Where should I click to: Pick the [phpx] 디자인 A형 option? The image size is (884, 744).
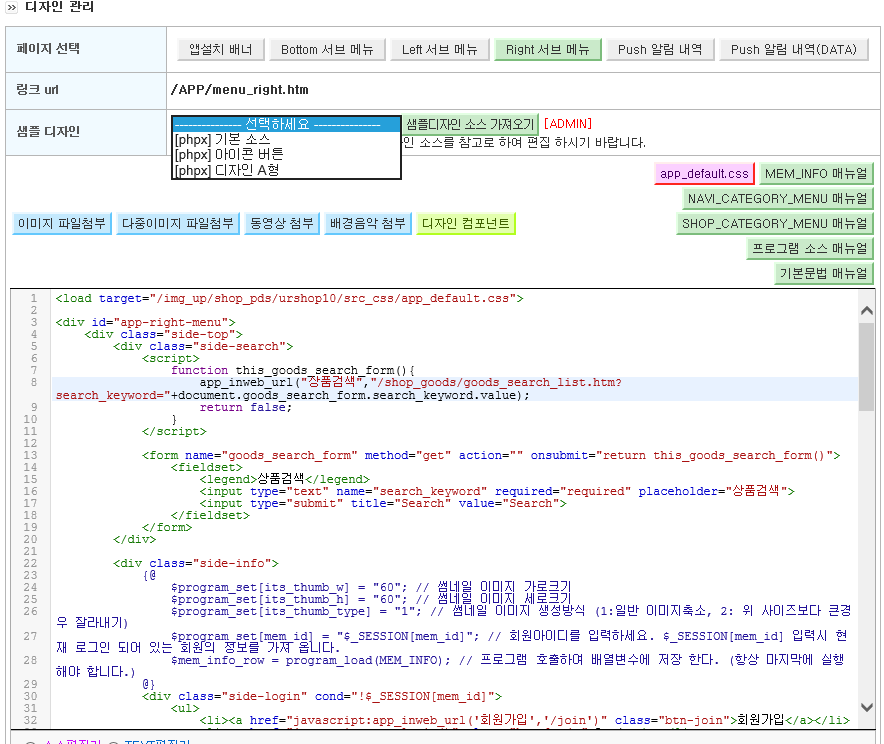227,170
